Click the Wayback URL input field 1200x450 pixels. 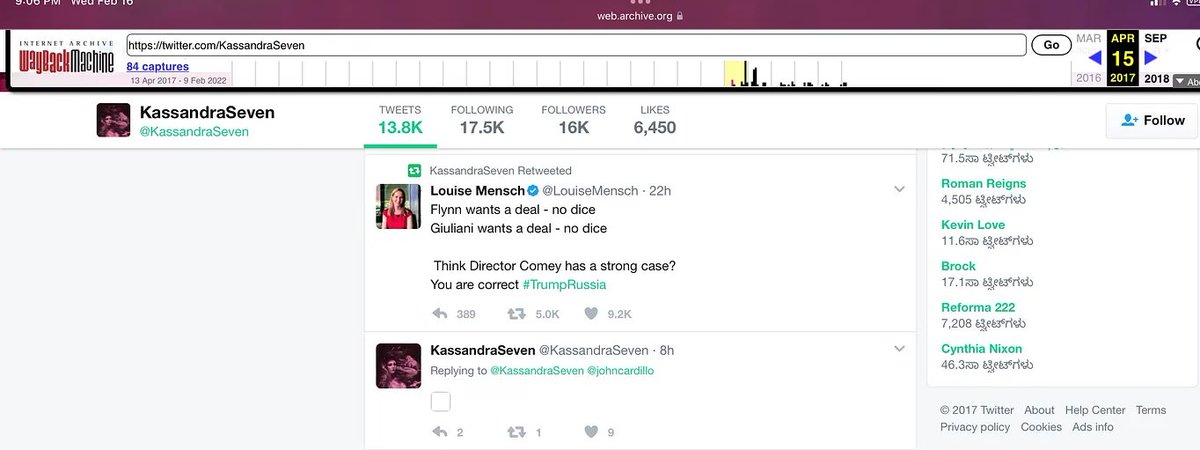click(577, 45)
